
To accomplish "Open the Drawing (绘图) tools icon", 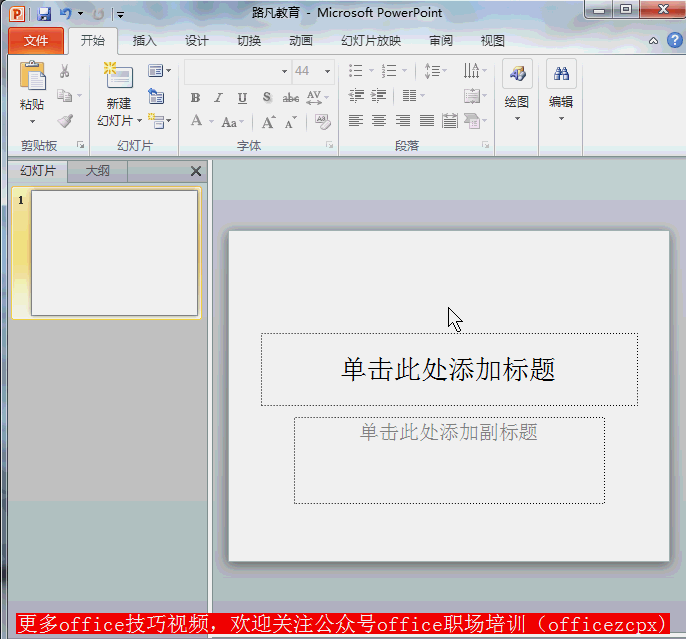I will [517, 75].
